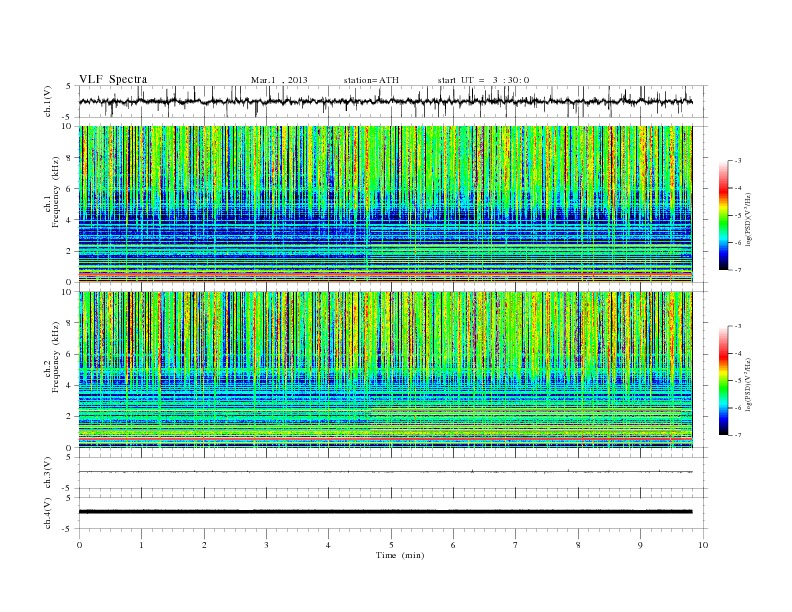Click the "4" kHz tick on ch.2 frequency axis

point(70,385)
